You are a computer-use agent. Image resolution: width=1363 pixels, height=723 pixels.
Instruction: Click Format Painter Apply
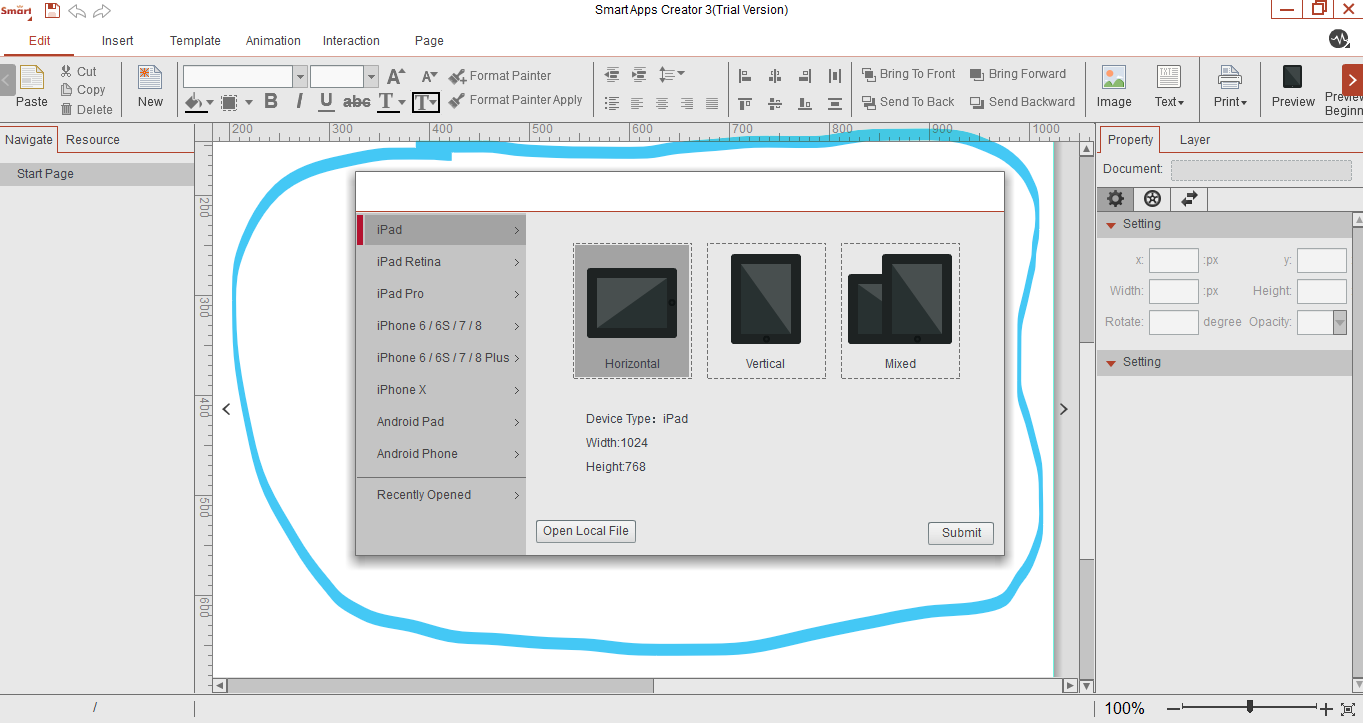click(515, 100)
